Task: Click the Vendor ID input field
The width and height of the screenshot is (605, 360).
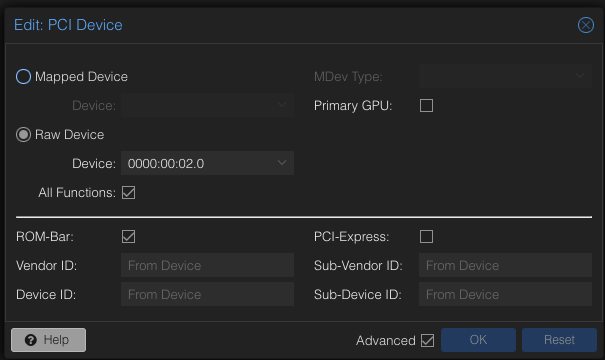Action: click(208, 265)
